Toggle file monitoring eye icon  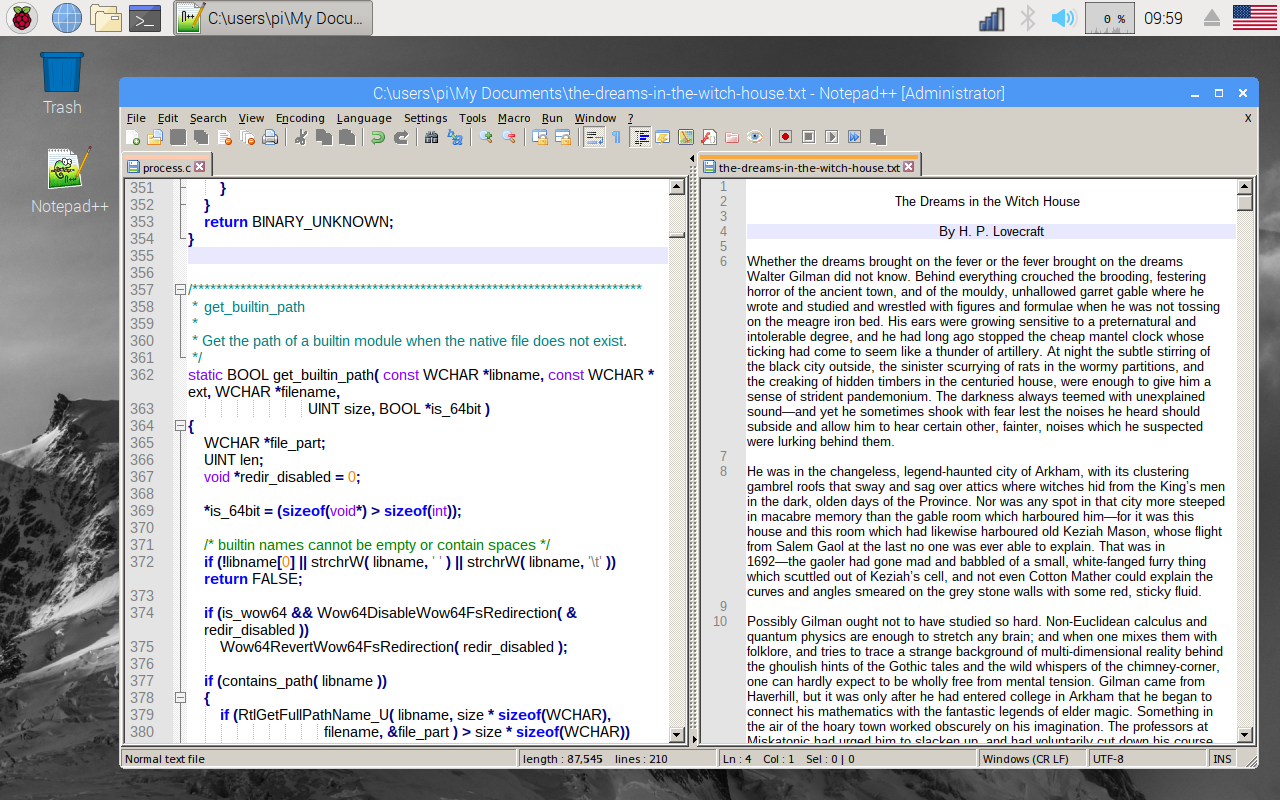755,137
